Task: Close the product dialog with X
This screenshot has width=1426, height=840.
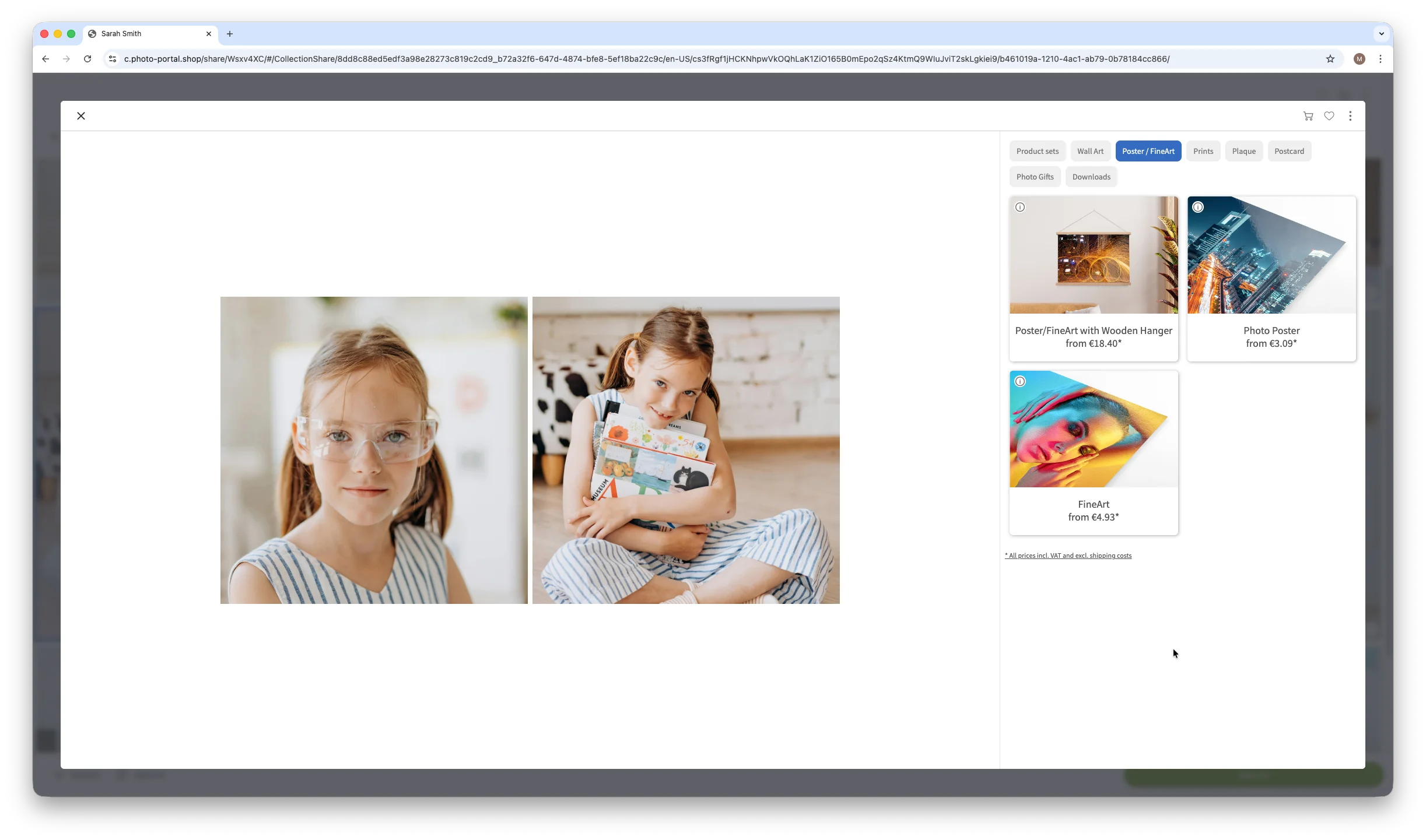Action: point(81,116)
